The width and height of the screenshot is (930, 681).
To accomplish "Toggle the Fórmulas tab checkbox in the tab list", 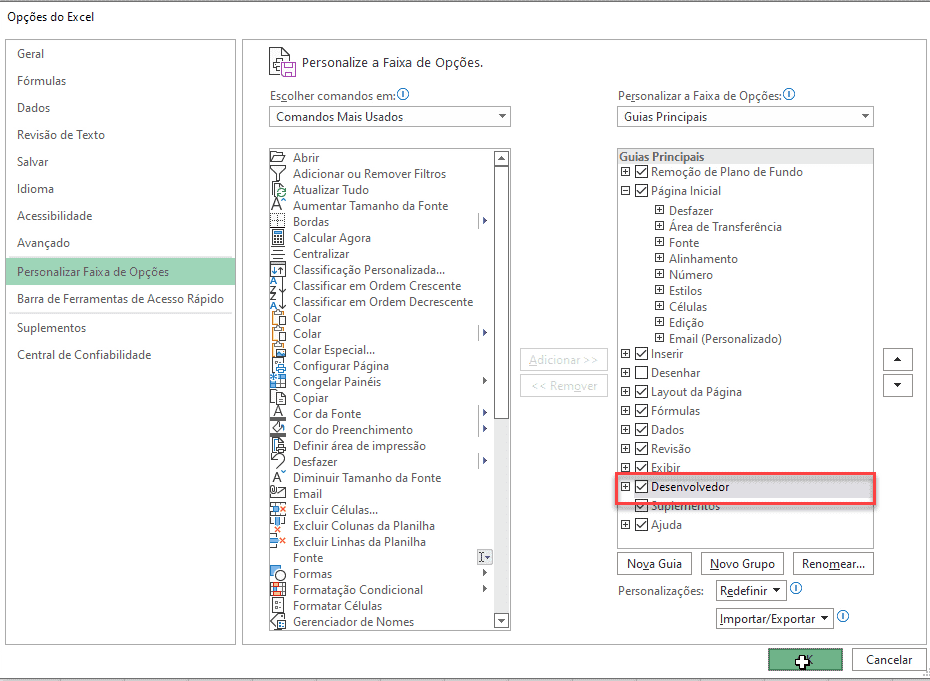I will point(641,411).
